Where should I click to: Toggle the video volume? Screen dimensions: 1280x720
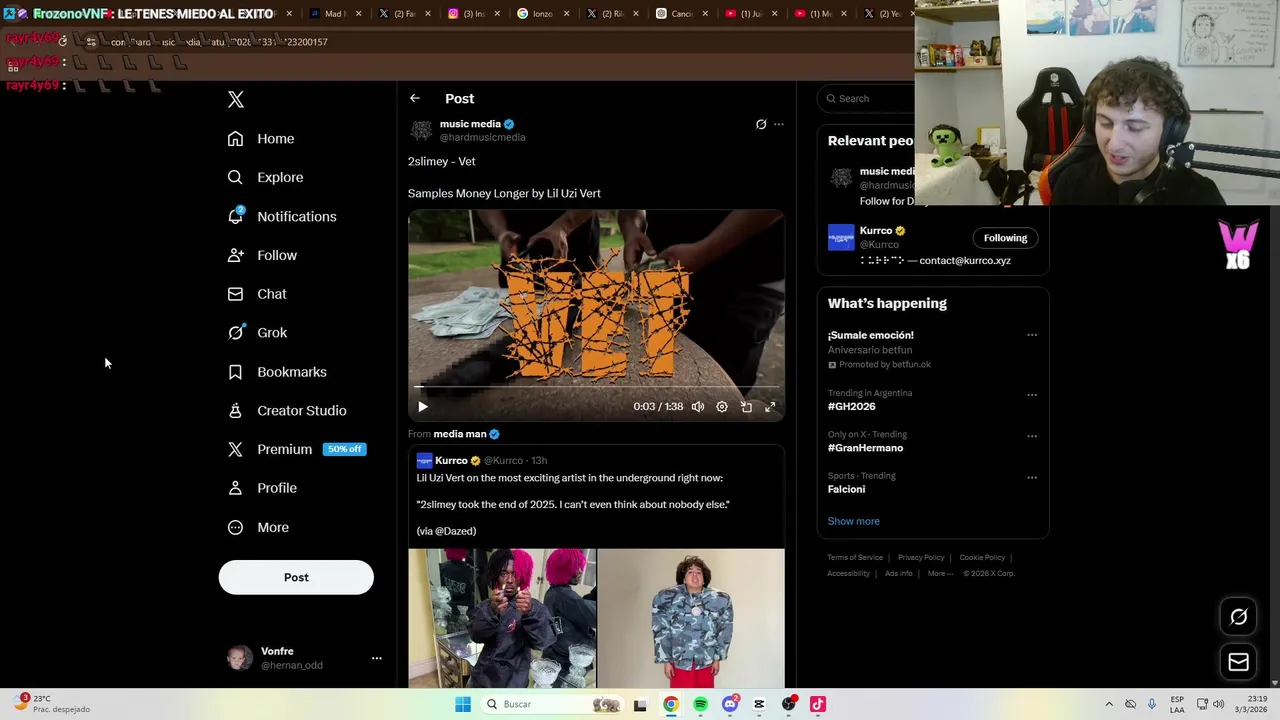[698, 407]
